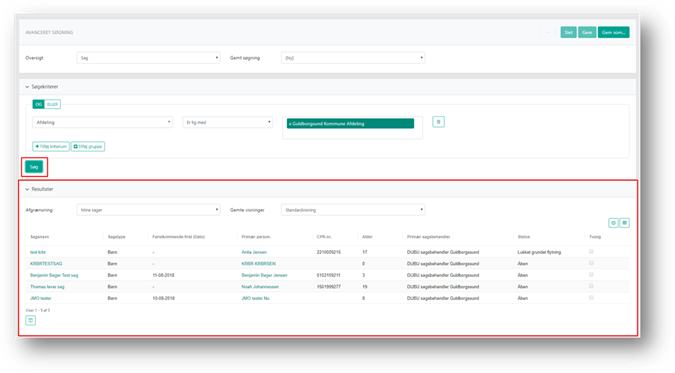Click the plus icon on Tilføj gruppe
The height and width of the screenshot is (373, 675).
tap(75, 146)
